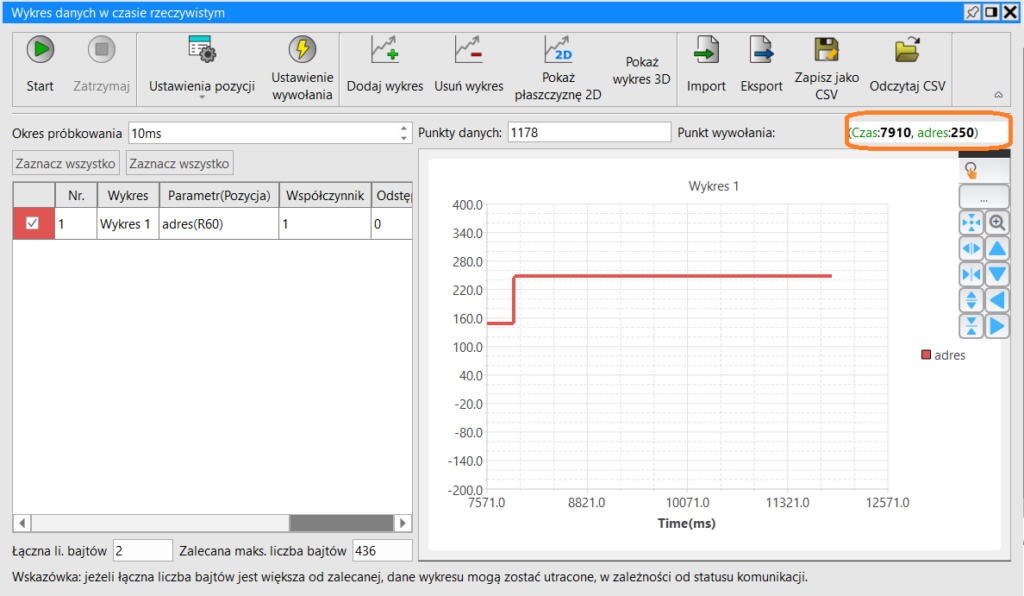Uncheck the Wykres 1 row checkbox

point(32,223)
